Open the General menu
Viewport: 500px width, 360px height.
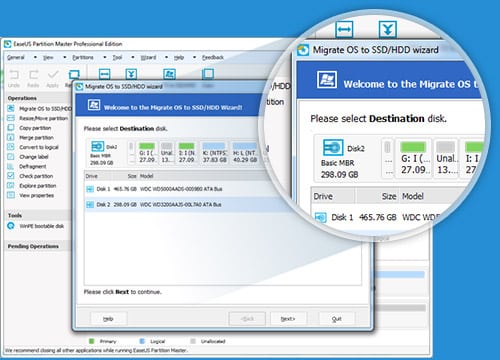tap(16, 57)
